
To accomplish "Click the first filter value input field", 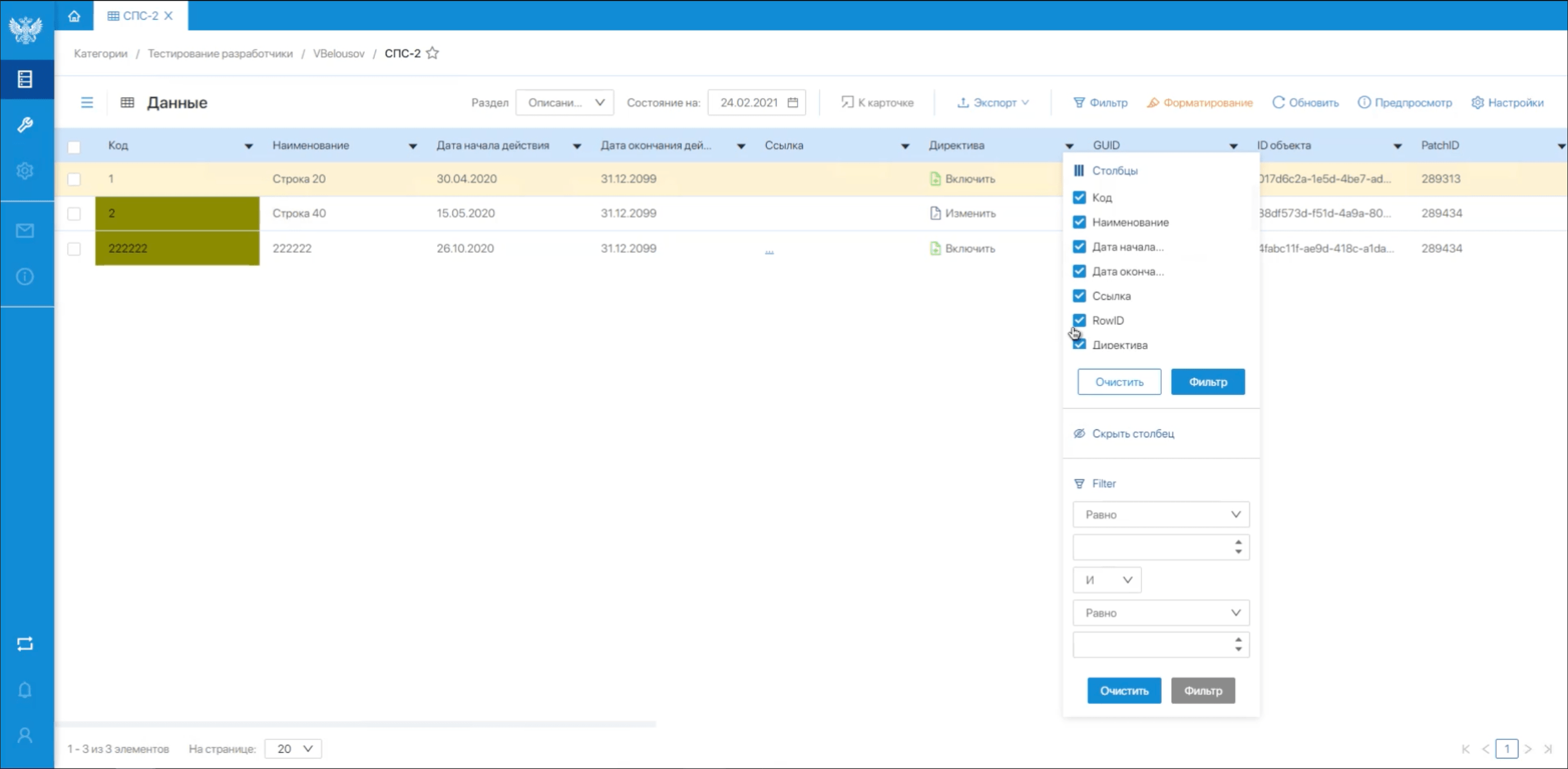I will pos(1152,548).
